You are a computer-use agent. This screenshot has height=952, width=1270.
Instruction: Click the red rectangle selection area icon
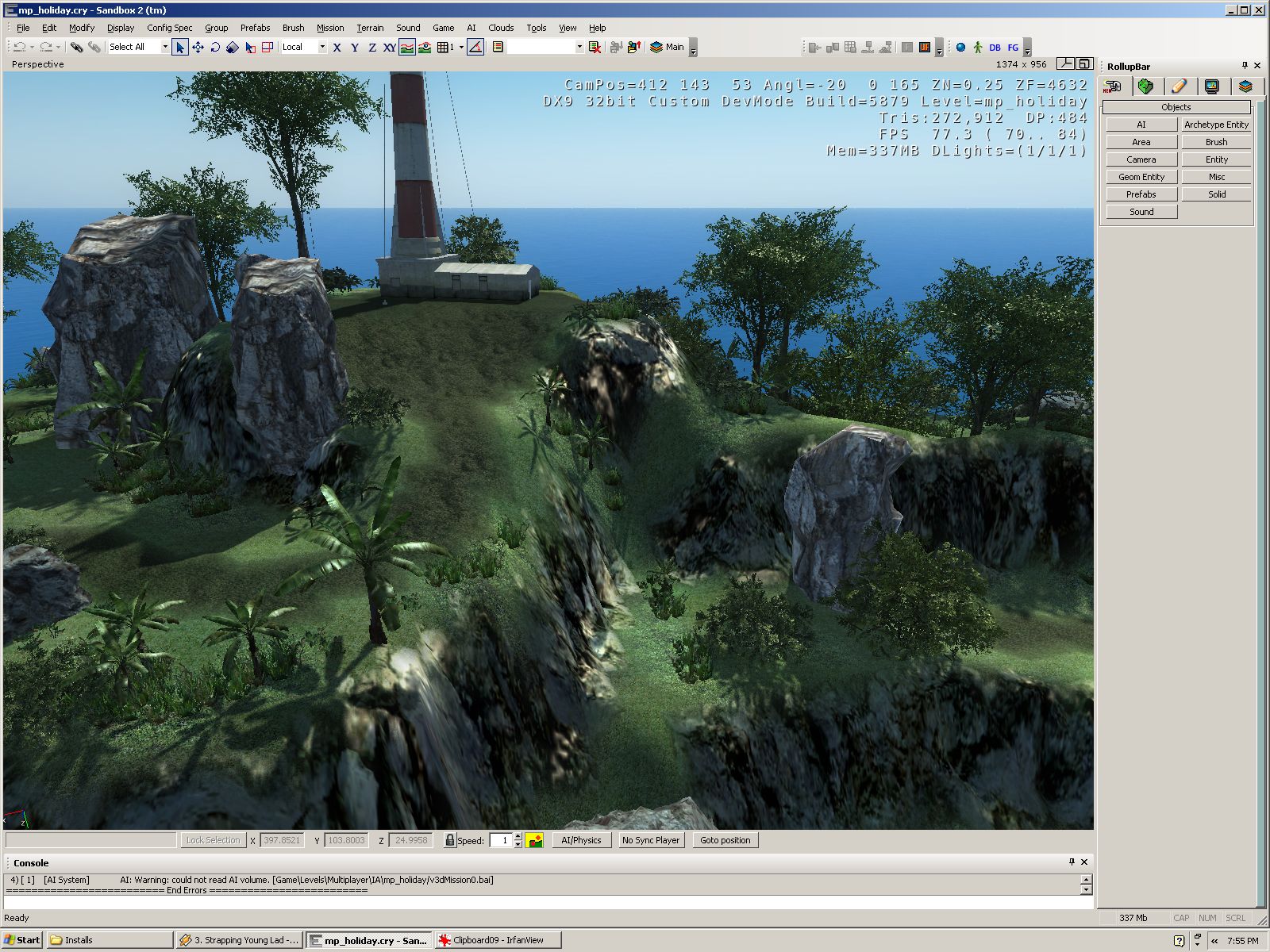(267, 48)
